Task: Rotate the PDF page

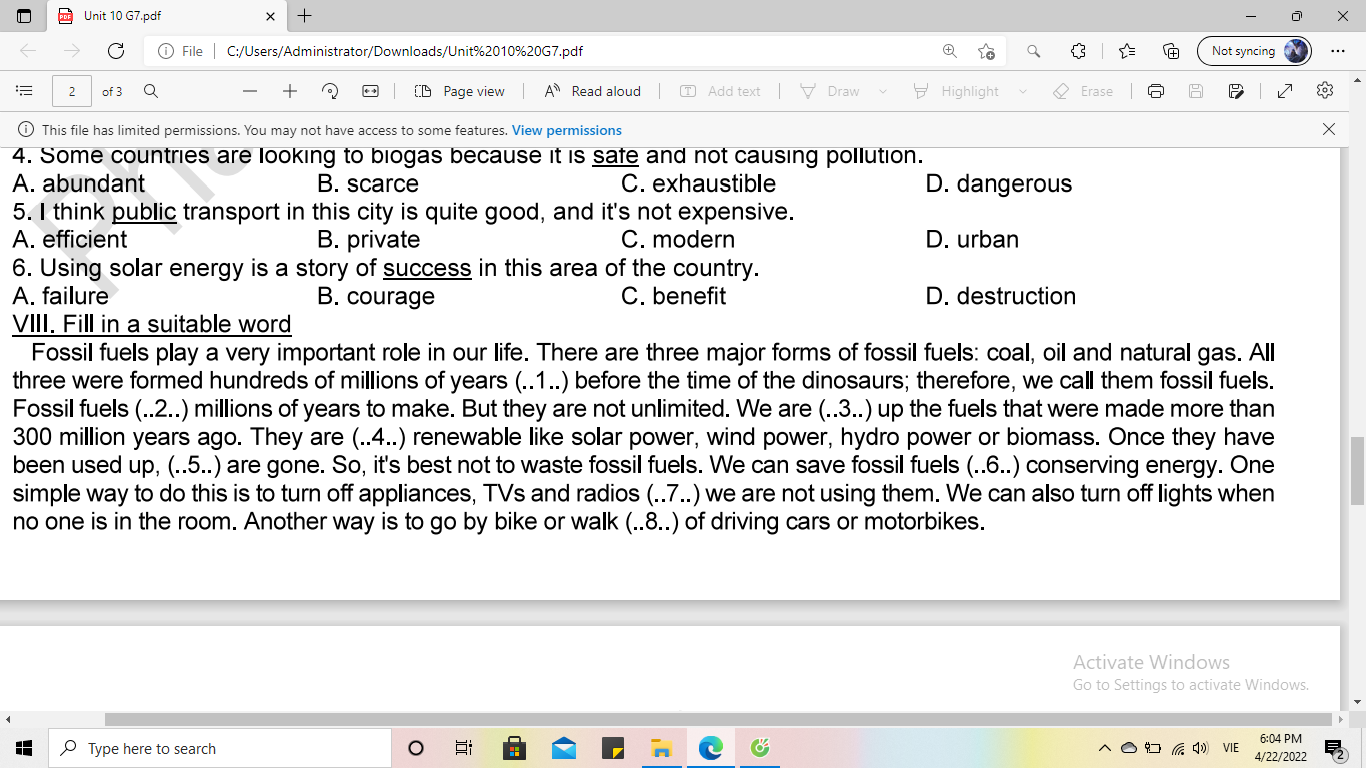Action: (x=330, y=91)
